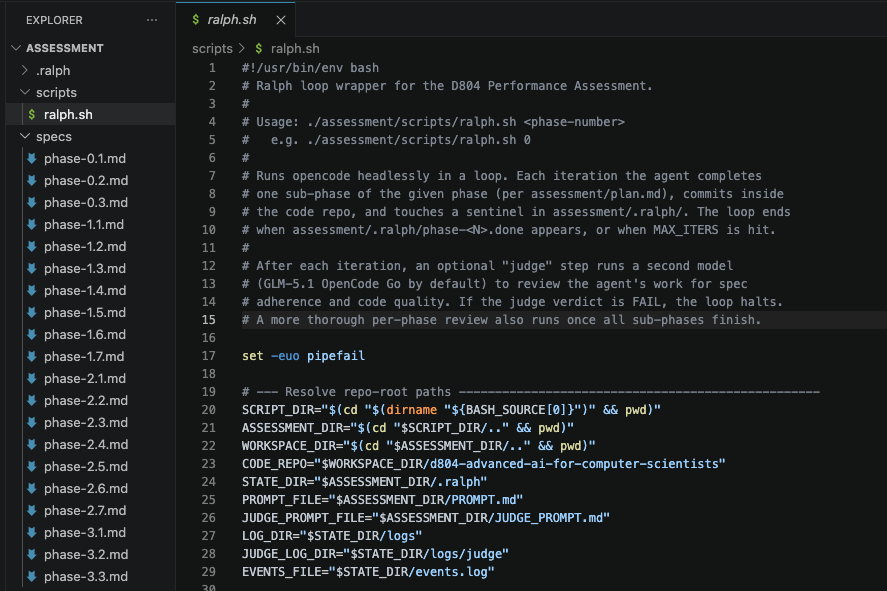Viewport: 887px width, 591px height.
Task: Click markdown icon next to phase-1.1.md
Action: tap(32, 225)
